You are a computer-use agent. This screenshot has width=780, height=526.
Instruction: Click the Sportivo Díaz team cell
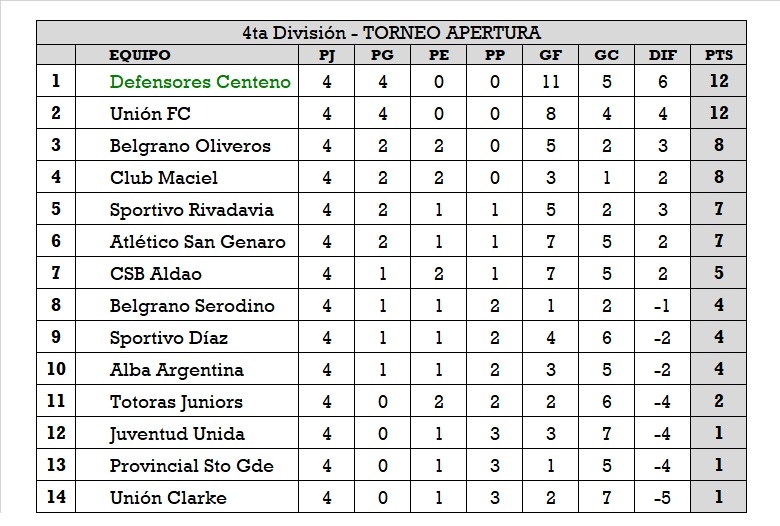tap(169, 338)
